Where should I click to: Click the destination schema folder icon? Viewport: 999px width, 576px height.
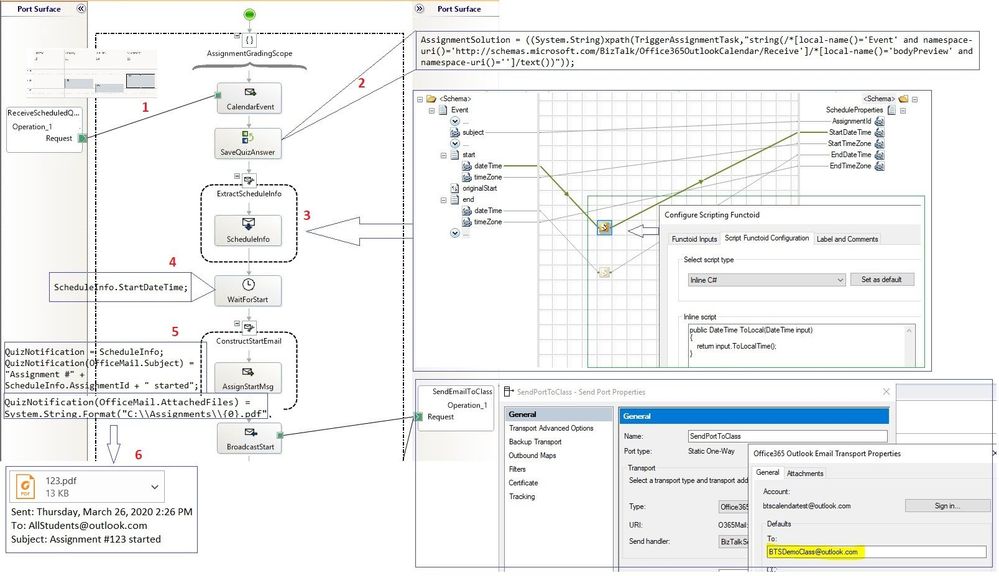click(903, 99)
